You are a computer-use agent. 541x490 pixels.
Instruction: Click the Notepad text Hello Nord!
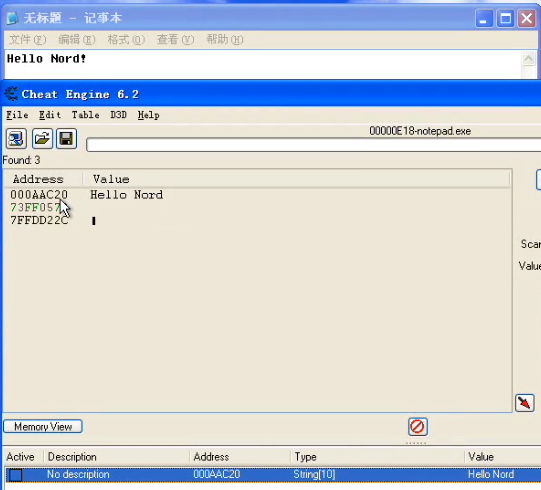tap(46, 59)
